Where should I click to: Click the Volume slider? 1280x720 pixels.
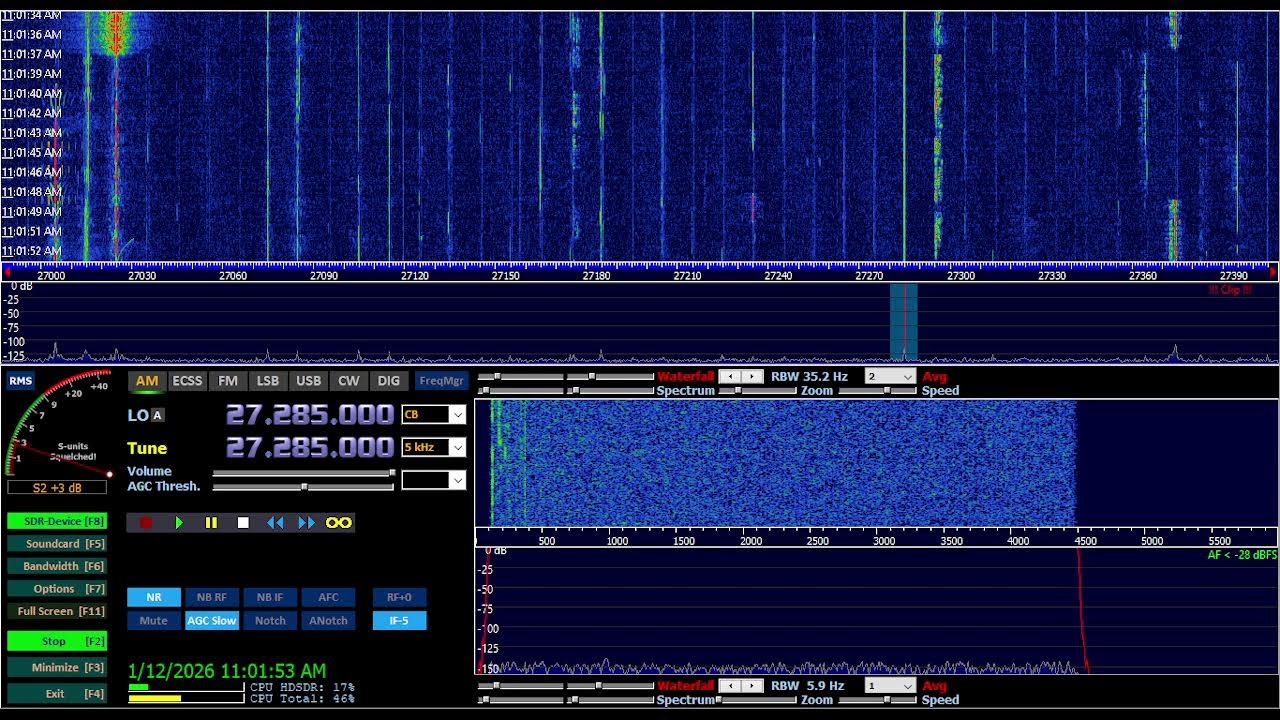[304, 473]
